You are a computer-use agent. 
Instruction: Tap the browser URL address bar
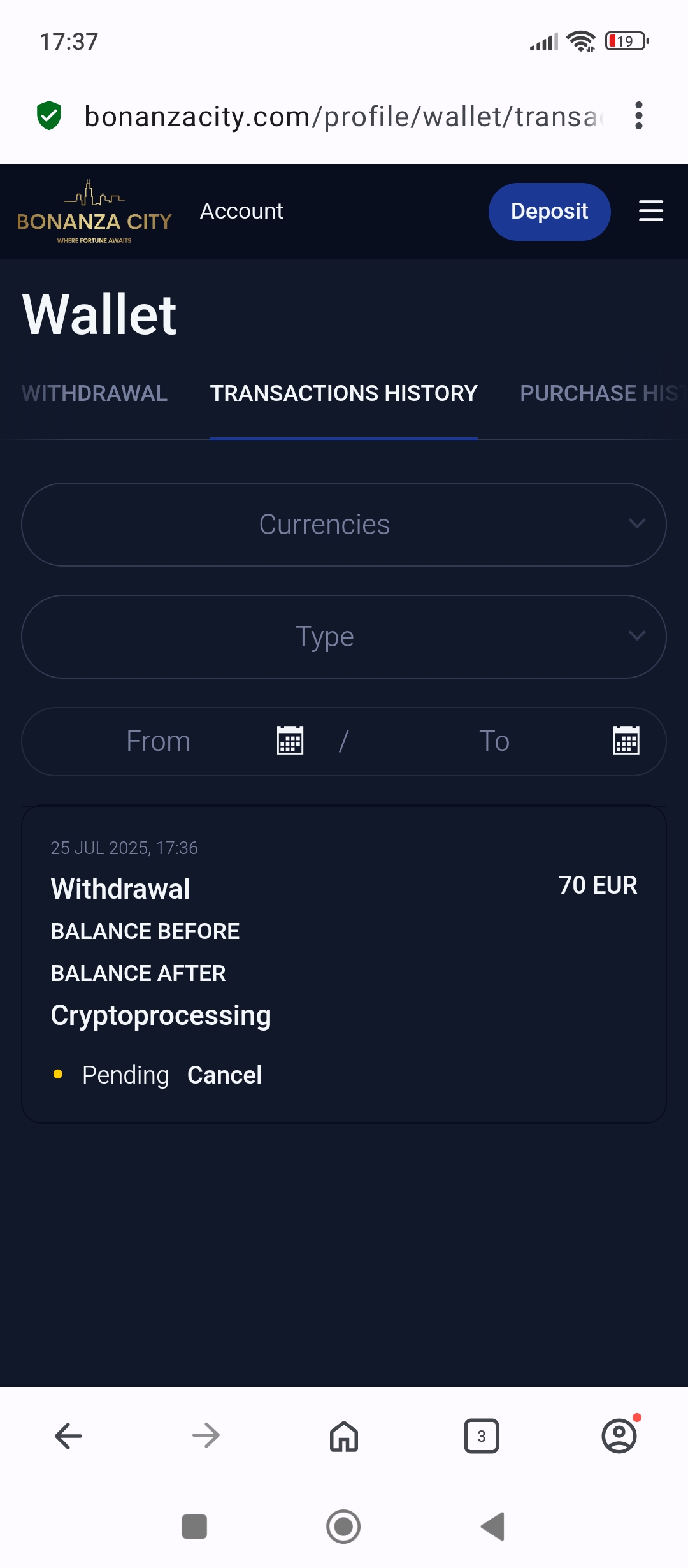pos(344,117)
